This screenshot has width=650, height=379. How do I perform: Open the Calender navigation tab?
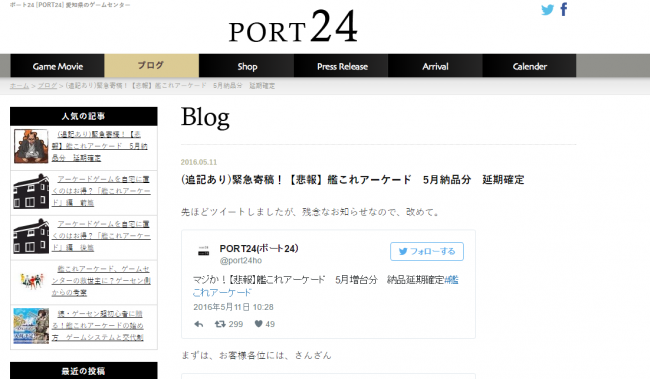(529, 66)
